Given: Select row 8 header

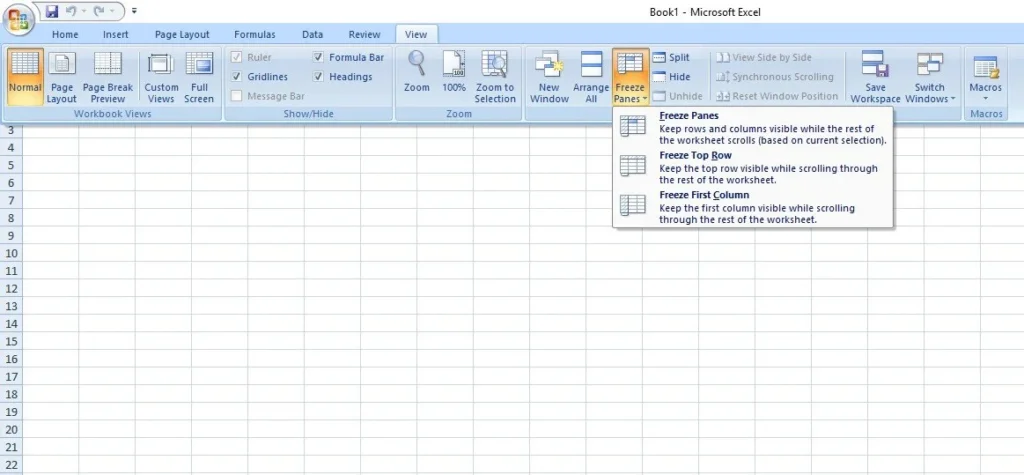Looking at the screenshot, I should point(10,218).
